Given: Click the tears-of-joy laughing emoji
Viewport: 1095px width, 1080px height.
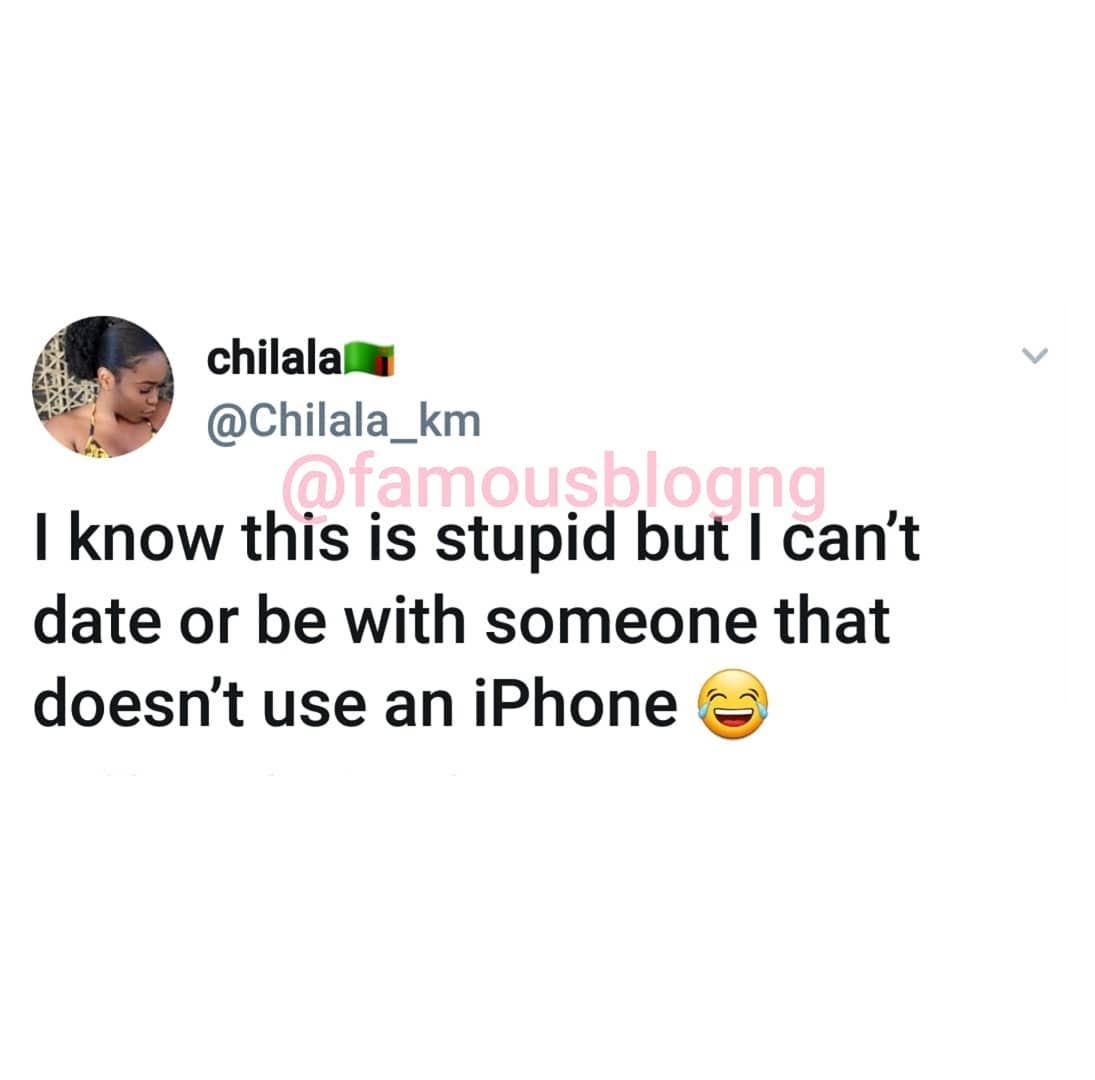Looking at the screenshot, I should (x=733, y=704).
